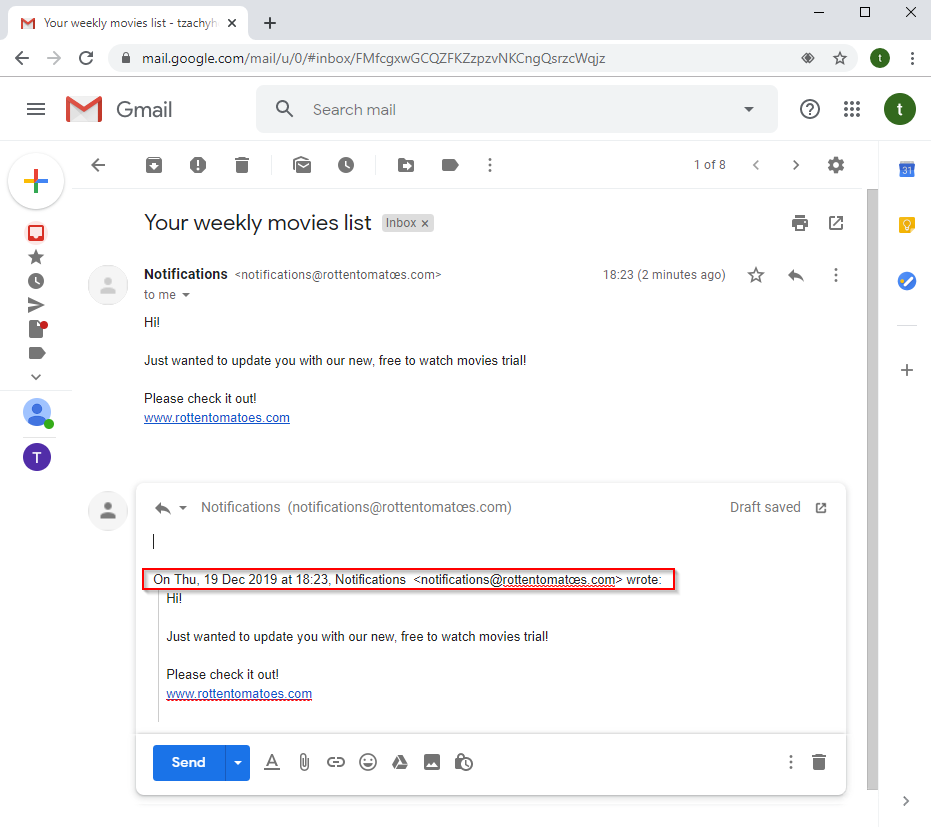Image resolution: width=931 pixels, height=827 pixels.
Task: Click the search magnifier icon
Action: pyautogui.click(x=284, y=109)
